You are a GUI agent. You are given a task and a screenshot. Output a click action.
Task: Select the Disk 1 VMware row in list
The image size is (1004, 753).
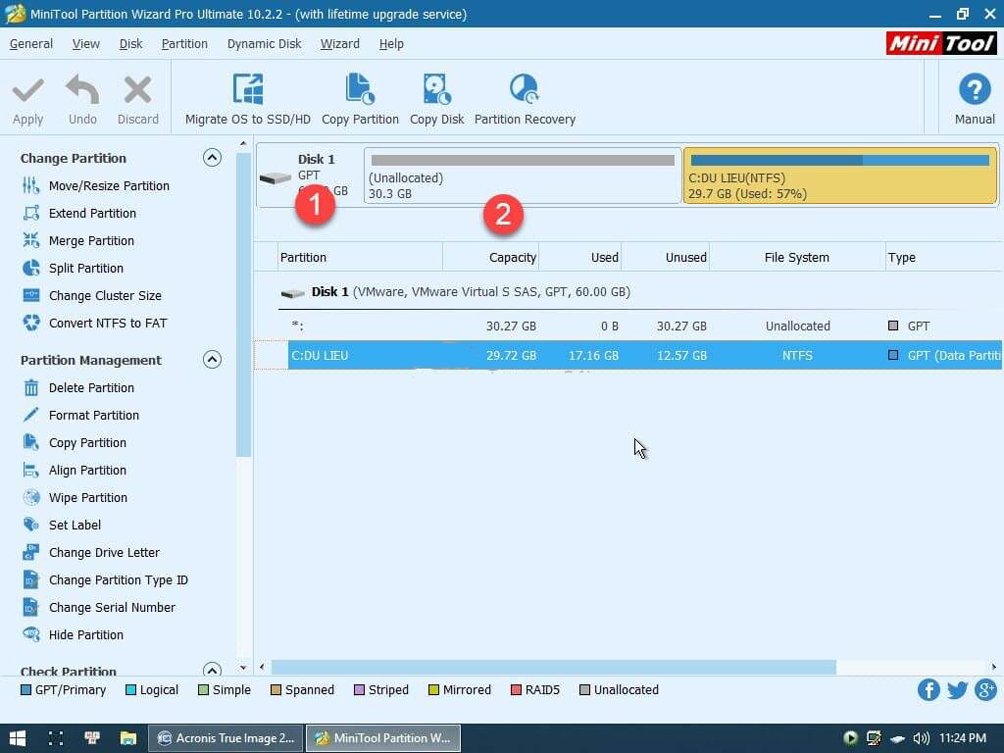[x=628, y=292]
